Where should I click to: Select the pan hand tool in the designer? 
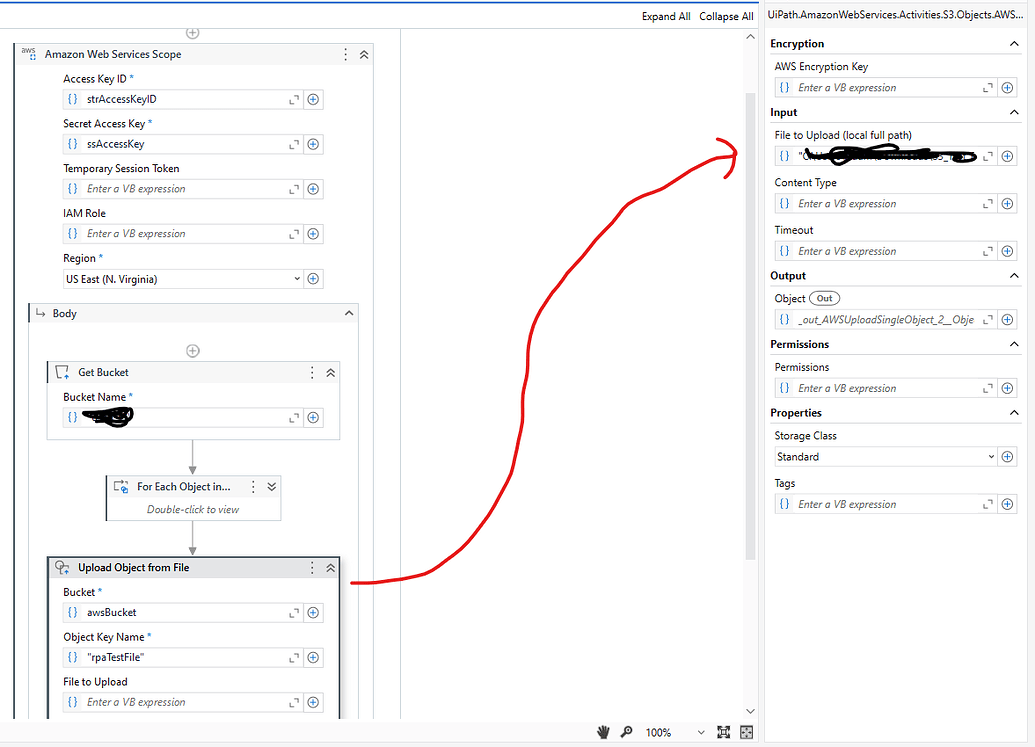tap(605, 731)
